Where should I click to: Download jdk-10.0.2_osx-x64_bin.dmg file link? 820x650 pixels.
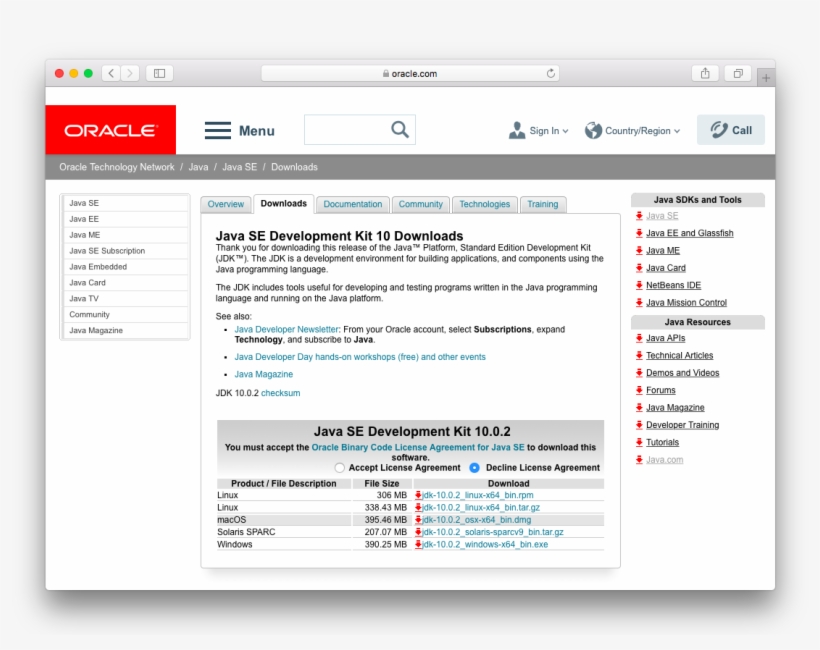476,520
